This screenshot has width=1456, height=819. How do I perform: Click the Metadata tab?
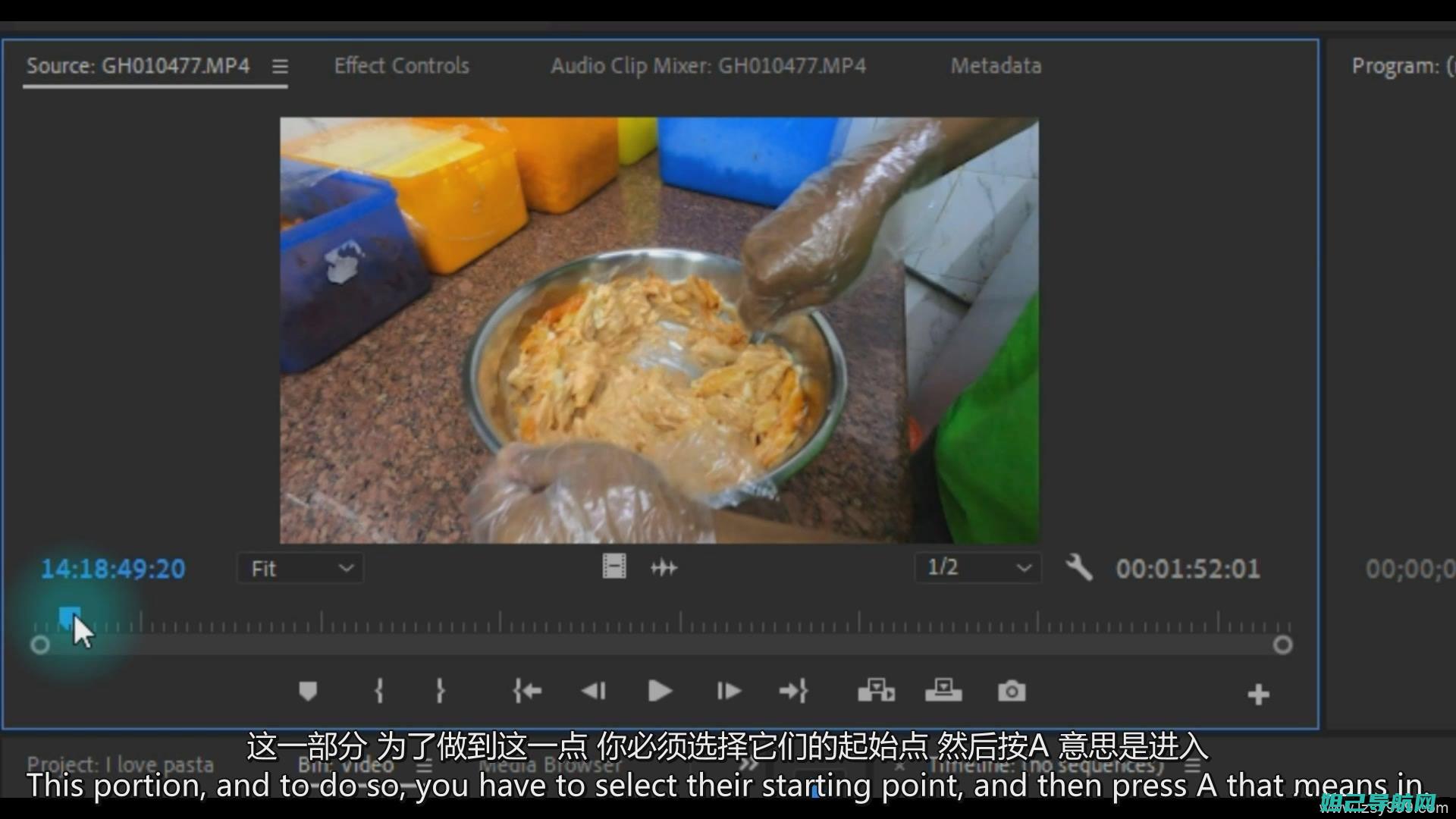[x=996, y=65]
